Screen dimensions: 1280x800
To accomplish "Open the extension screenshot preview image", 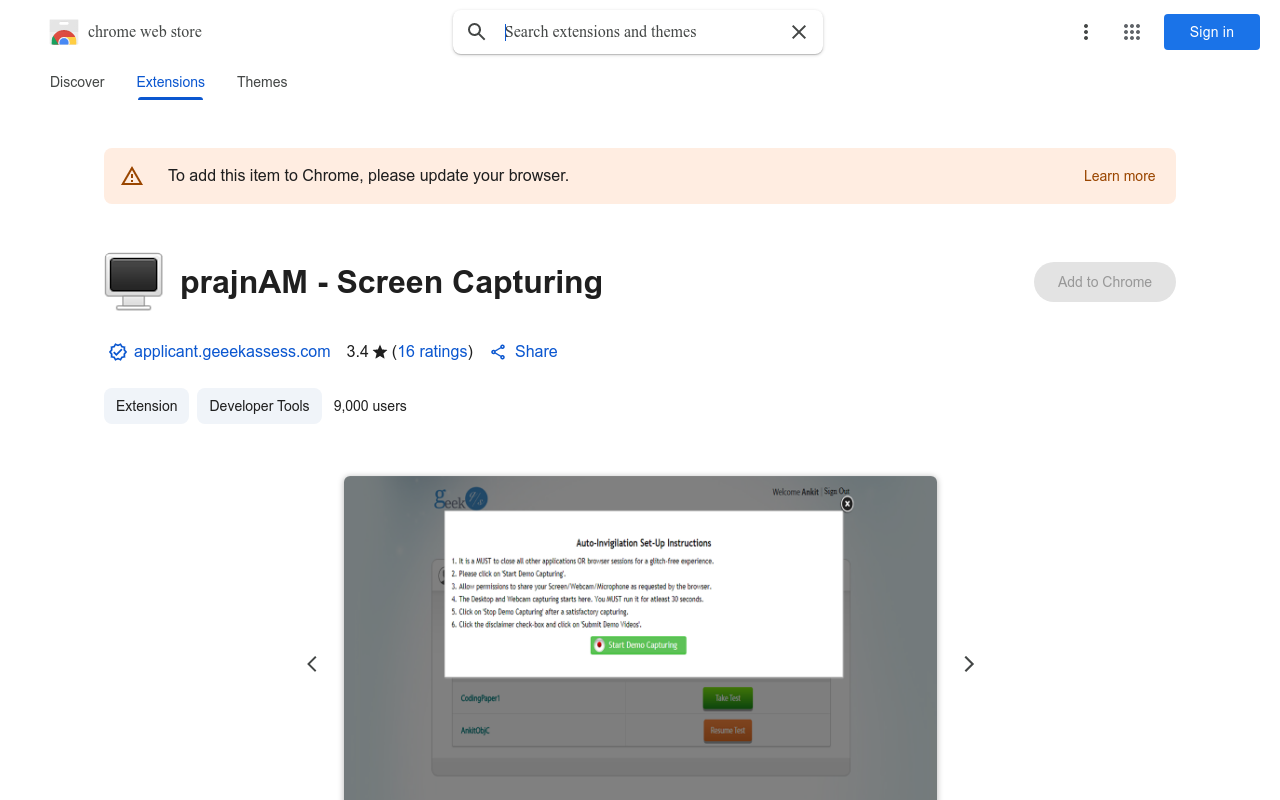I will 640,638.
